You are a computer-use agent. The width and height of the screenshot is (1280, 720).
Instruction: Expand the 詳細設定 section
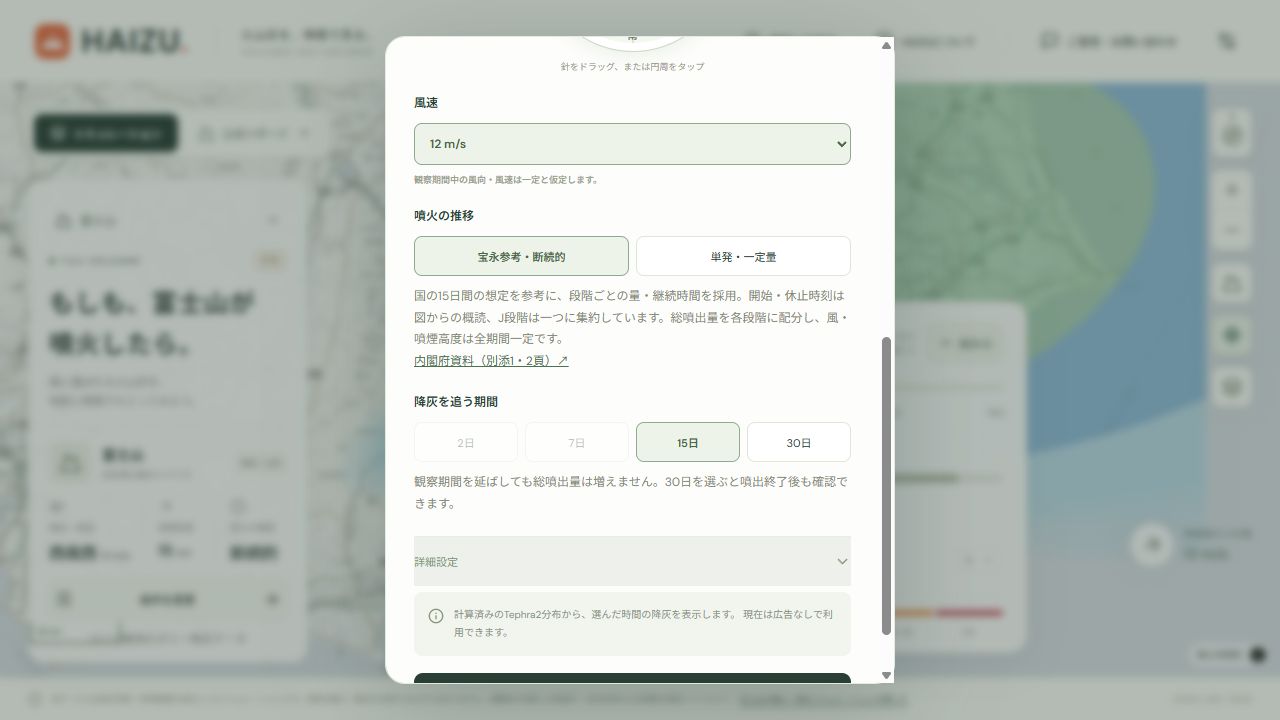click(x=632, y=561)
